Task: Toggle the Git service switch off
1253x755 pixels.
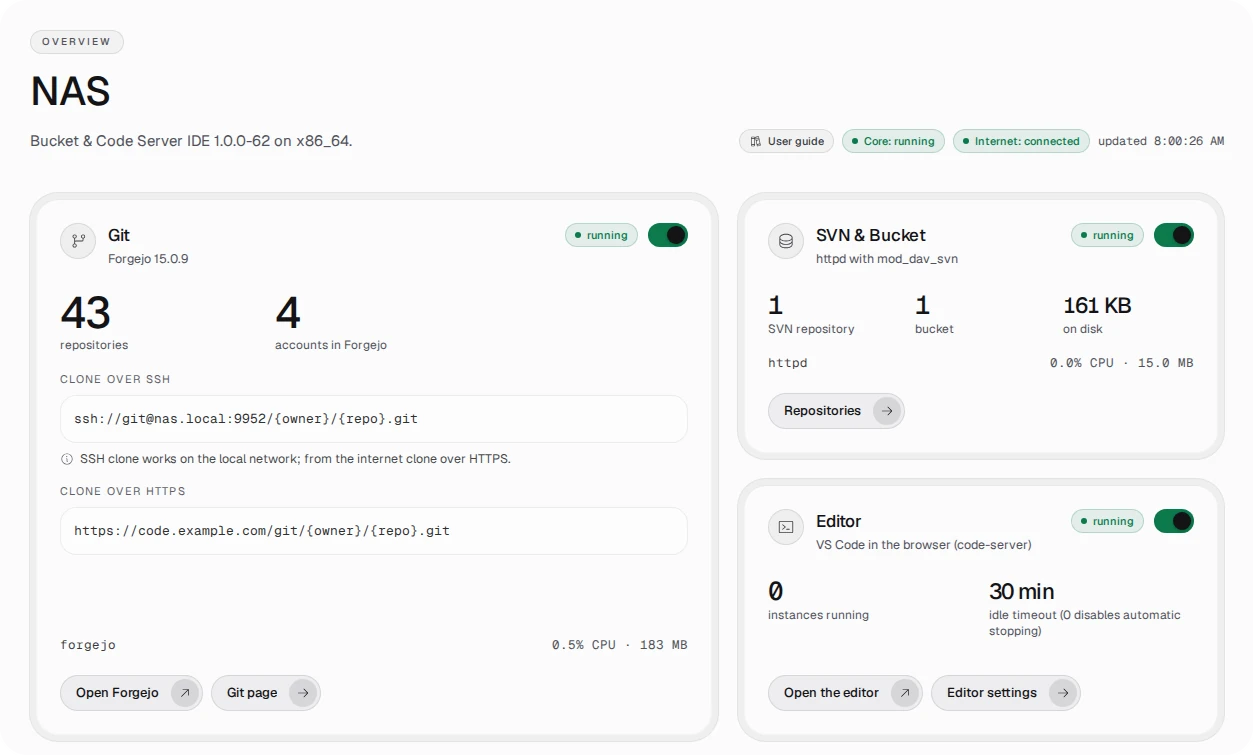Action: click(668, 235)
